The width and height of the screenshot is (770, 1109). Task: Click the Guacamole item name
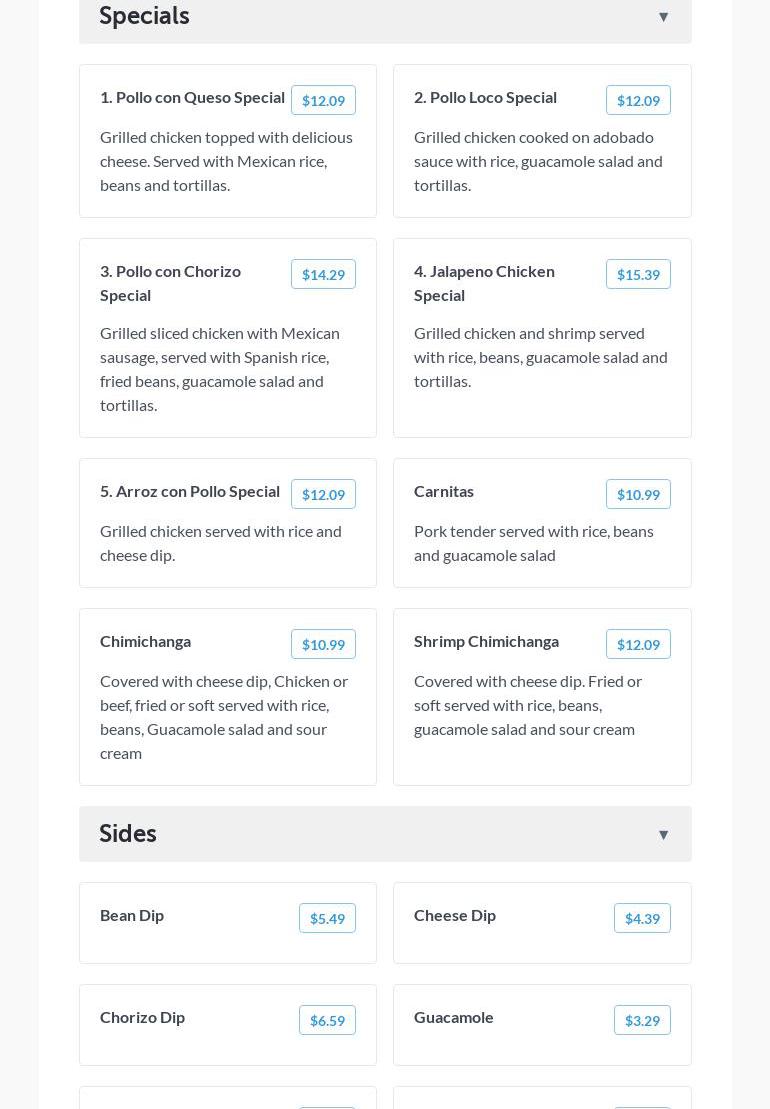point(454,1017)
